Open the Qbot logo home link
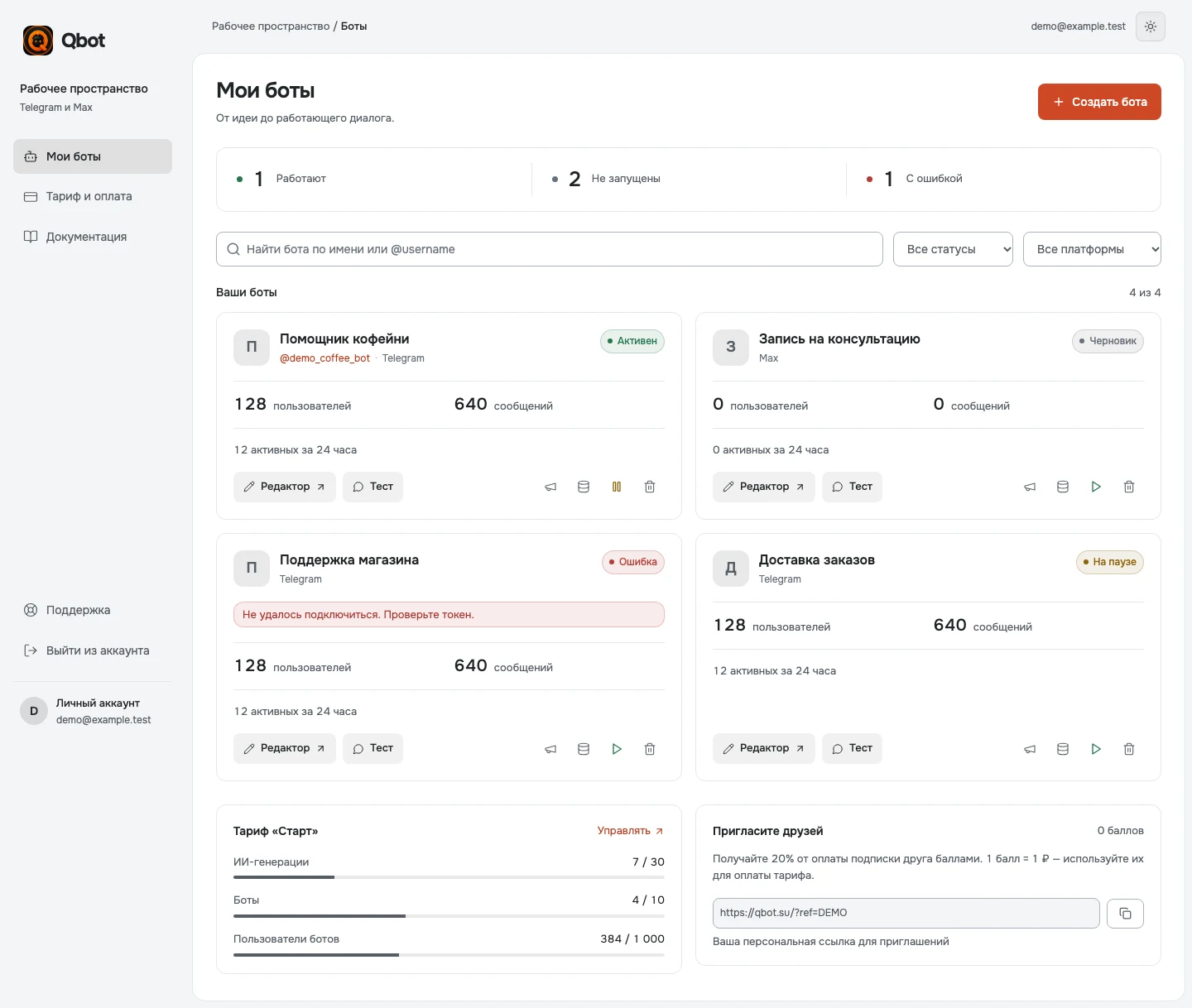 click(x=64, y=41)
